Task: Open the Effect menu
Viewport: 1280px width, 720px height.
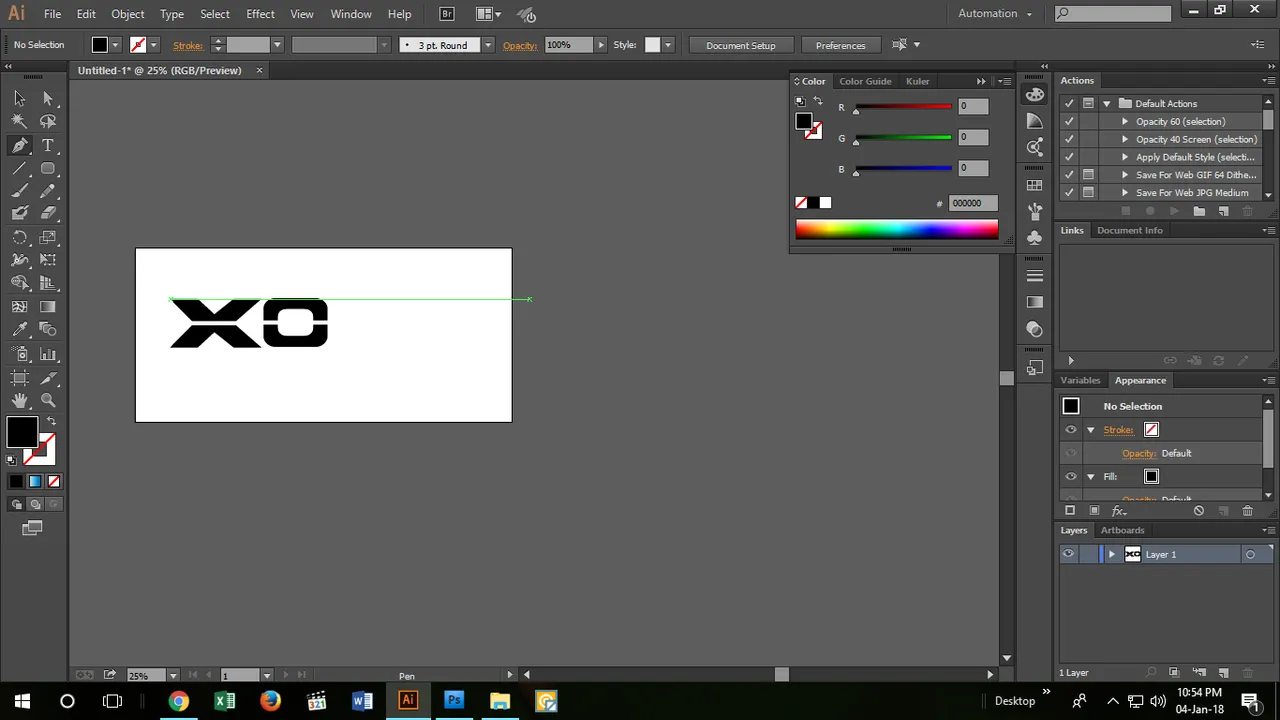Action: (260, 14)
